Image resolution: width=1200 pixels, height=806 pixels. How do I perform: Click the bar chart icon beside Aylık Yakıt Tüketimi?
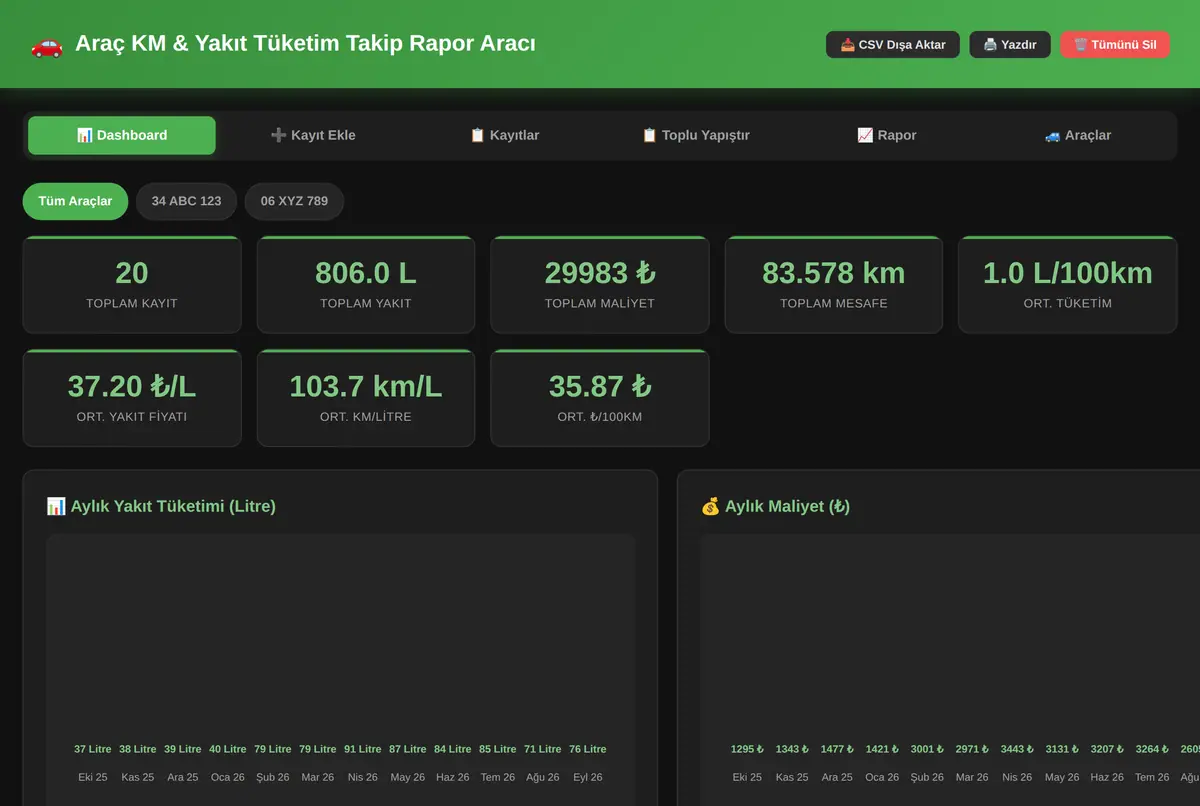coord(56,506)
